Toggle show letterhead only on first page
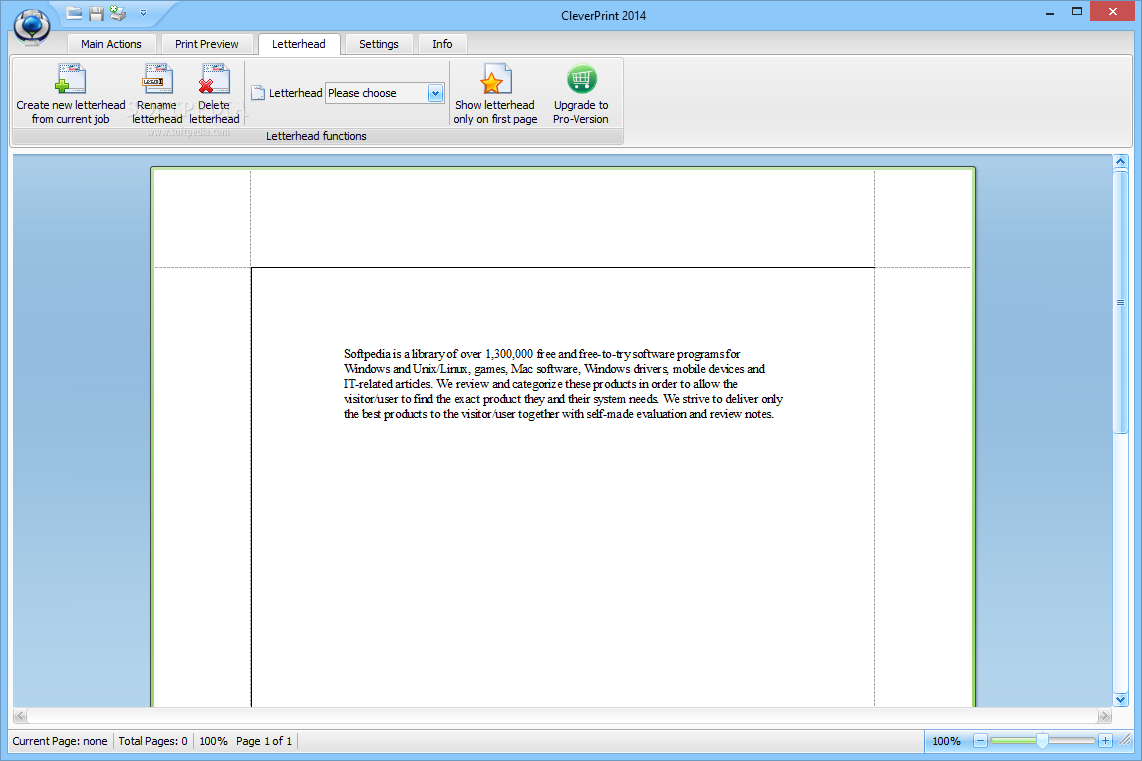The width and height of the screenshot is (1142, 761). pyautogui.click(x=495, y=93)
